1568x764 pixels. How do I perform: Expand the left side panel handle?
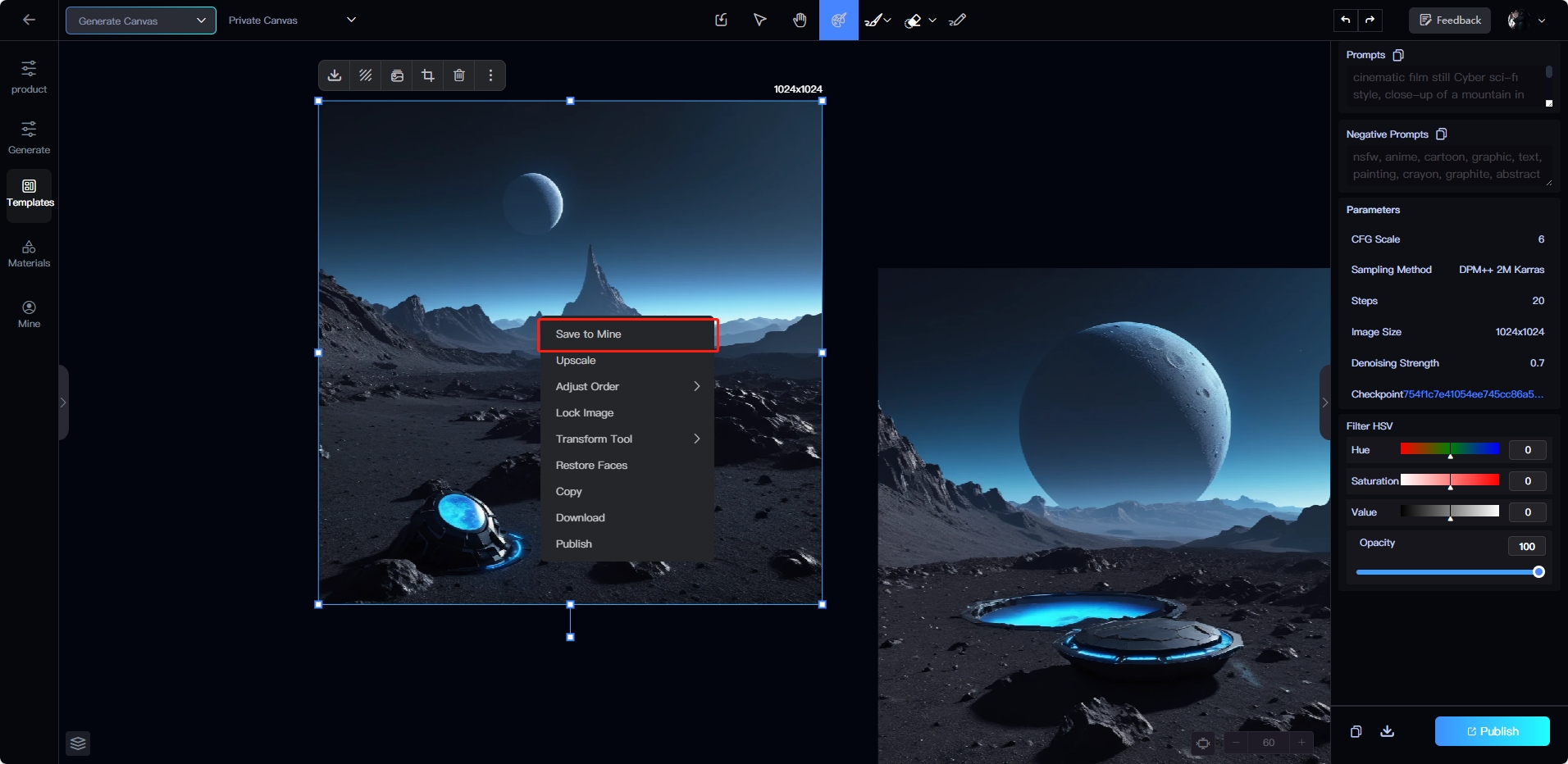(x=63, y=402)
